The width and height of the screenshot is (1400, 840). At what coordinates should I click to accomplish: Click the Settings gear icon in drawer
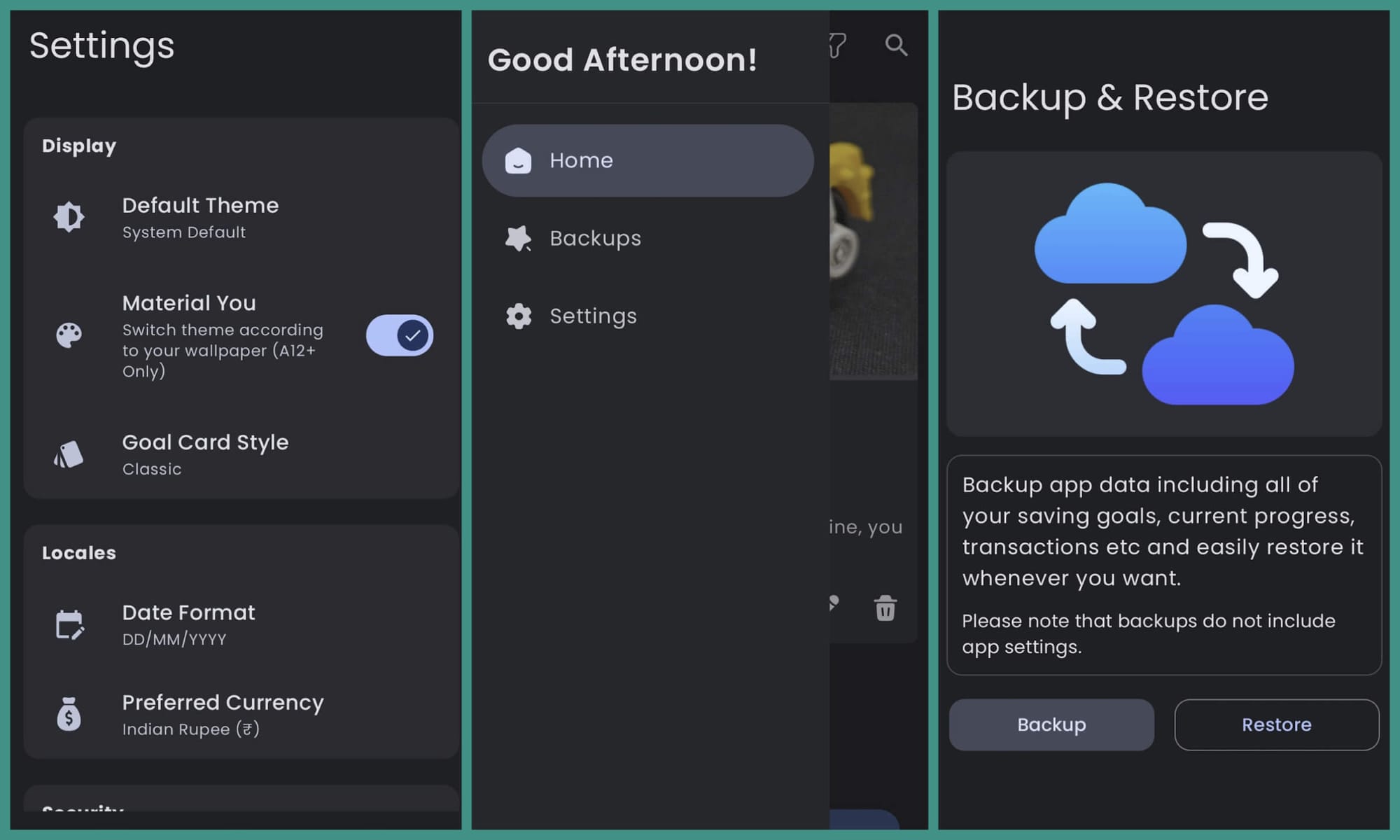tap(518, 316)
